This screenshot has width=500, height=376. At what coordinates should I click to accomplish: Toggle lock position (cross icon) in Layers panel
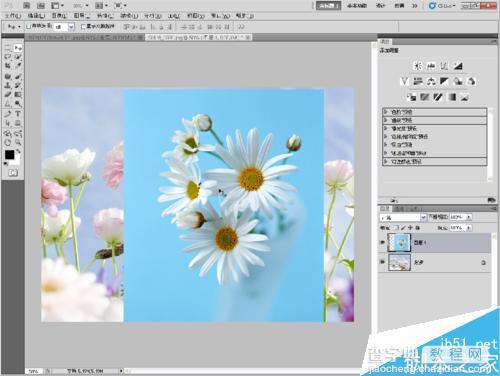coord(410,228)
